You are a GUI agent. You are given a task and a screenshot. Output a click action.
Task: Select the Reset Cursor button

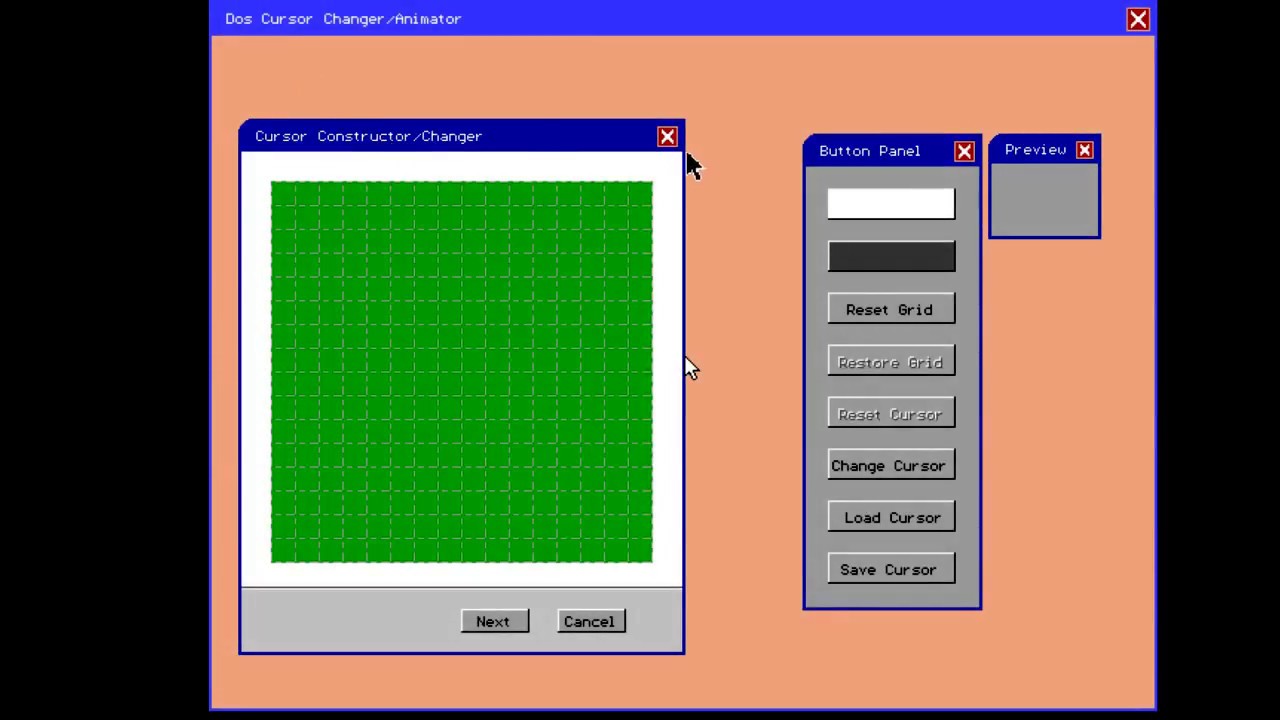coord(891,414)
